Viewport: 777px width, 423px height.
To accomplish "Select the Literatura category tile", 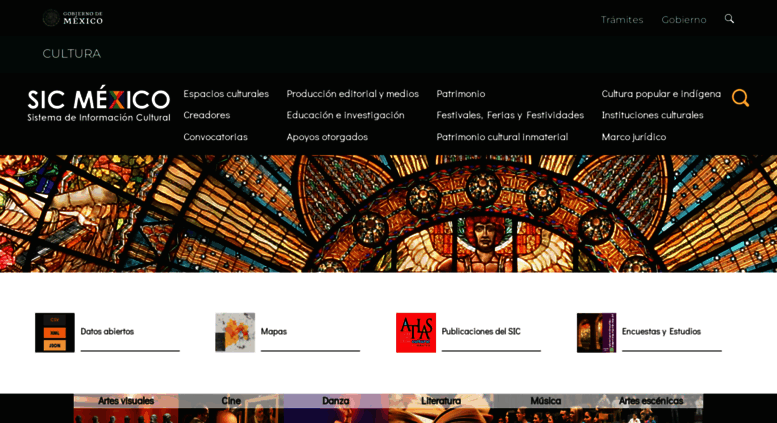I will [x=441, y=409].
